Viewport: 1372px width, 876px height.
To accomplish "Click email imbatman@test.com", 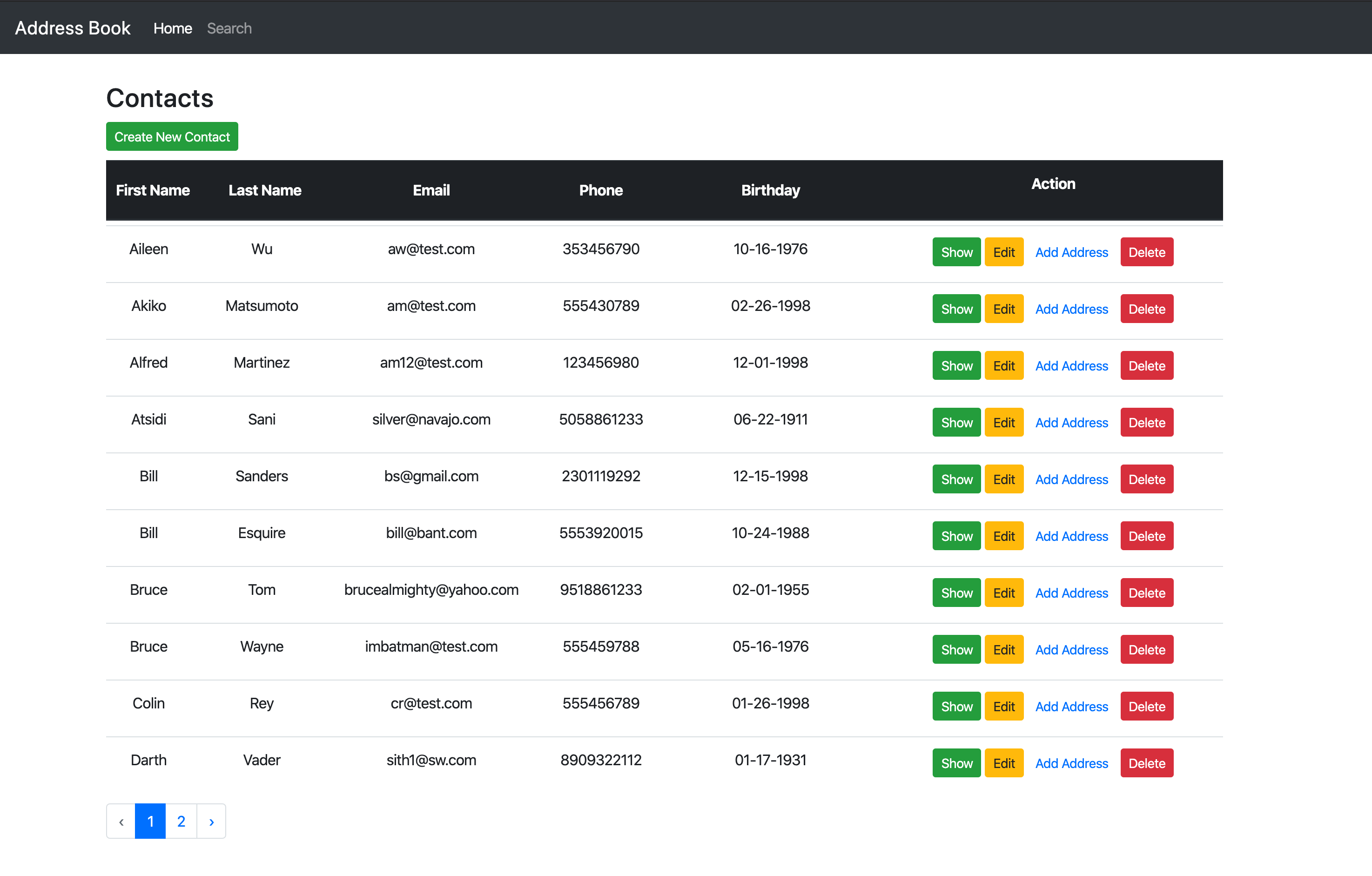I will (431, 647).
